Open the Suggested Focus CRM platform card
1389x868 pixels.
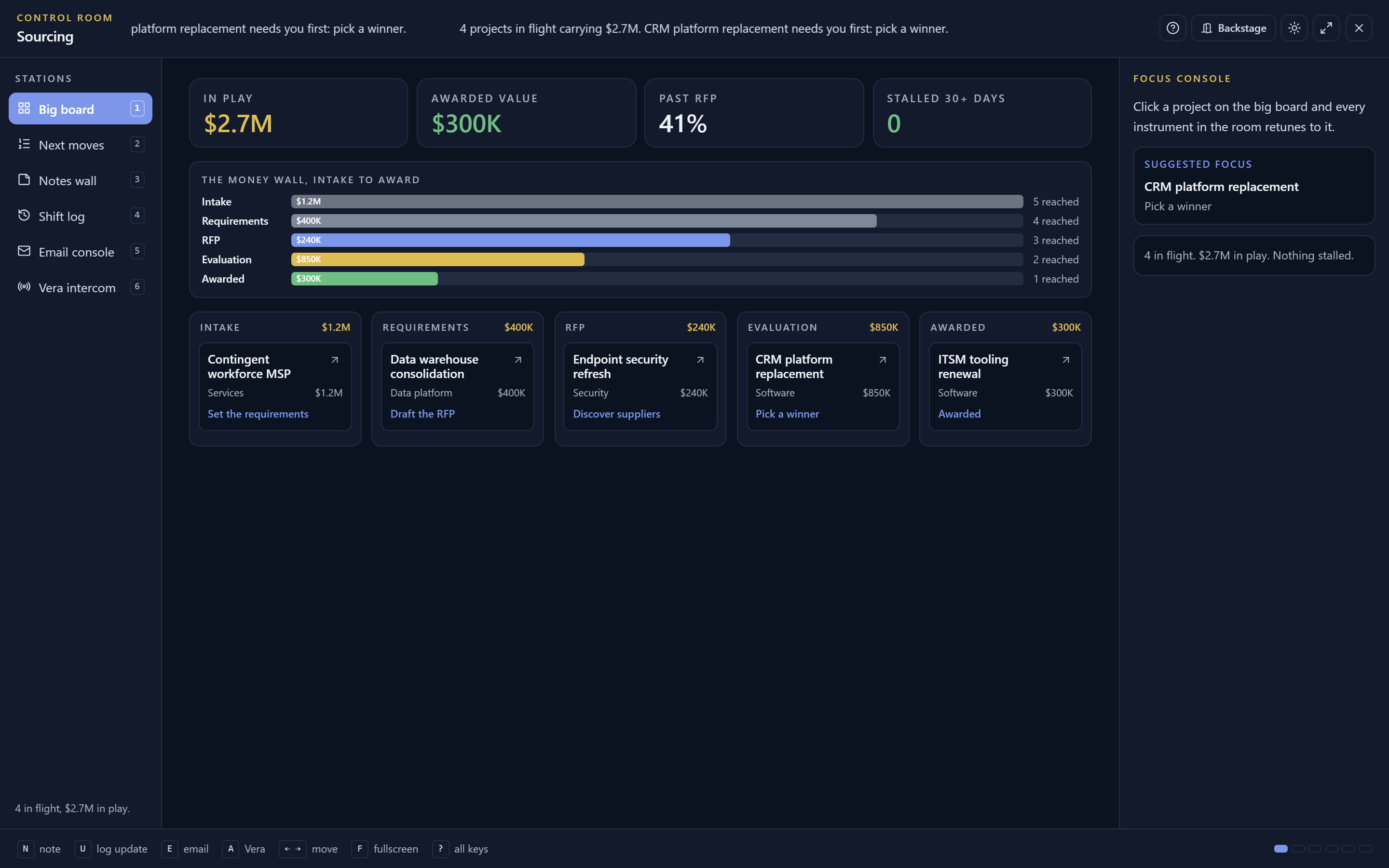click(1253, 186)
